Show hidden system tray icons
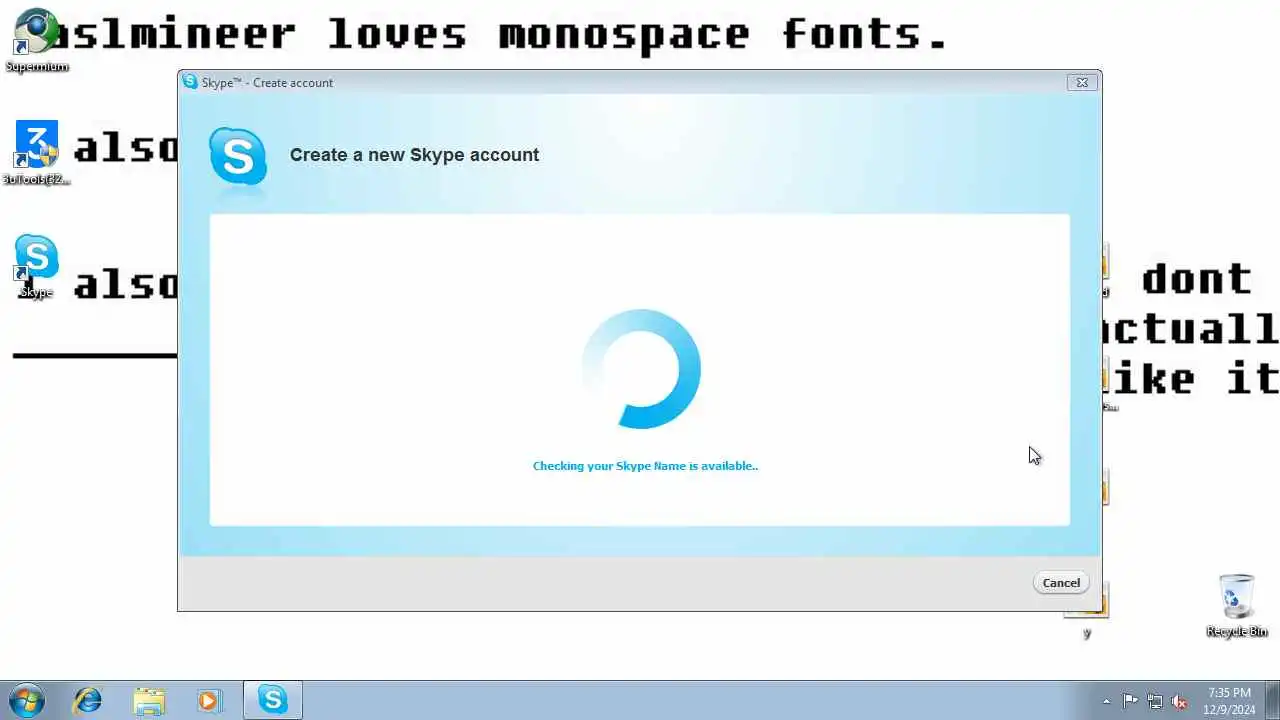Image resolution: width=1280 pixels, height=720 pixels. [x=1106, y=701]
